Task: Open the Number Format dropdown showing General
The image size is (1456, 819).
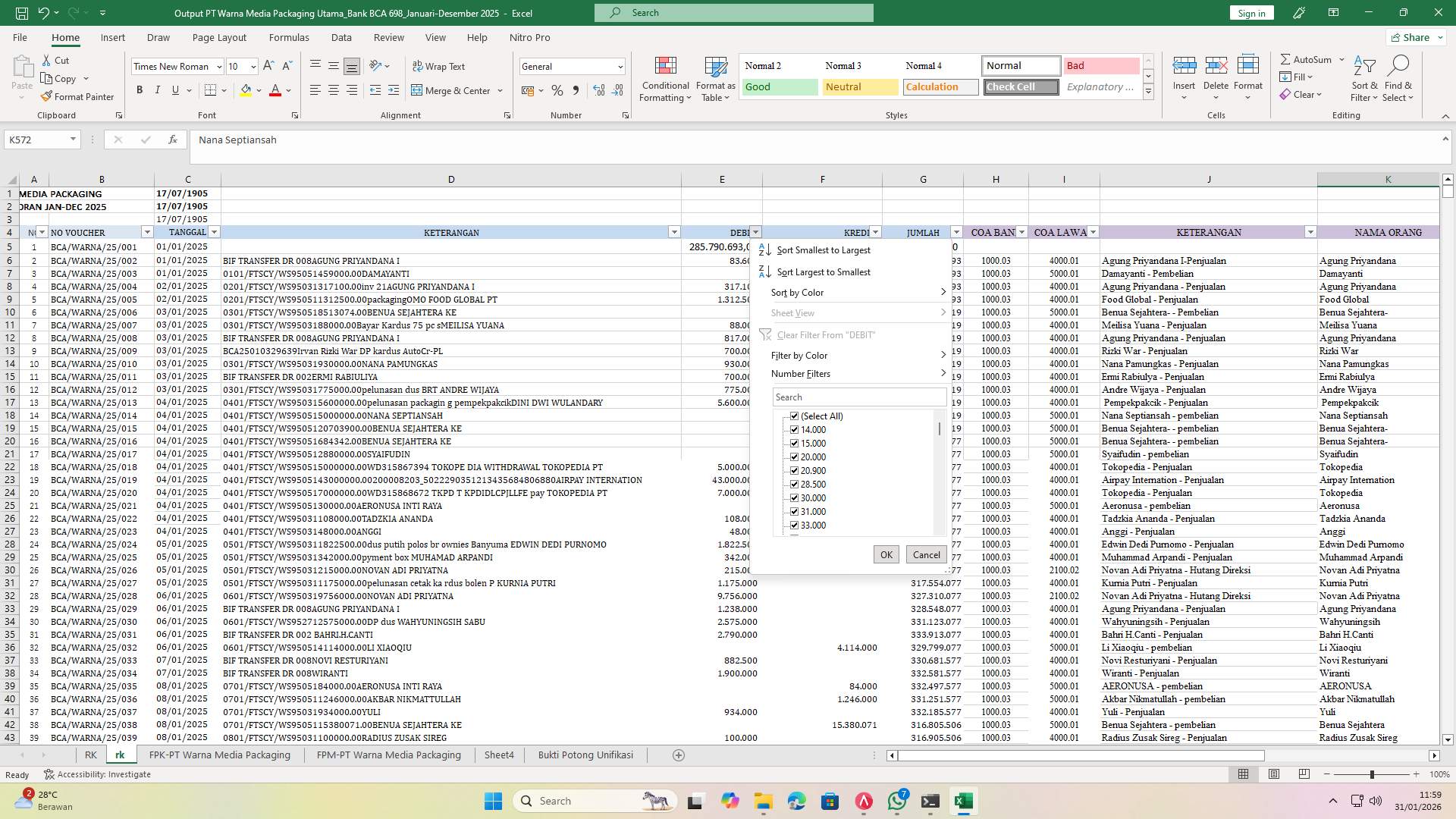Action: [572, 66]
